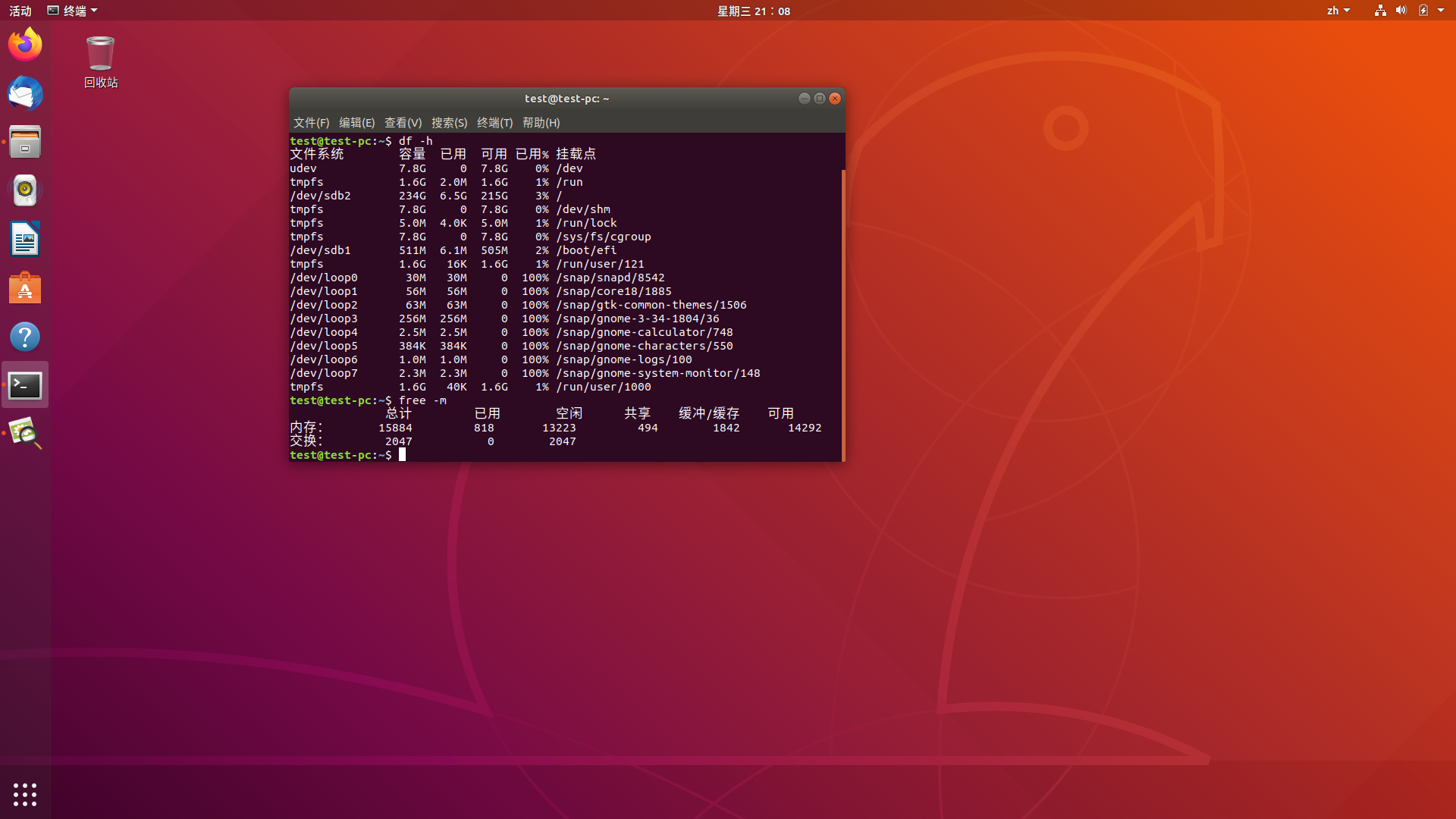Click the network status icon
Image resolution: width=1456 pixels, height=819 pixels.
[x=1380, y=11]
